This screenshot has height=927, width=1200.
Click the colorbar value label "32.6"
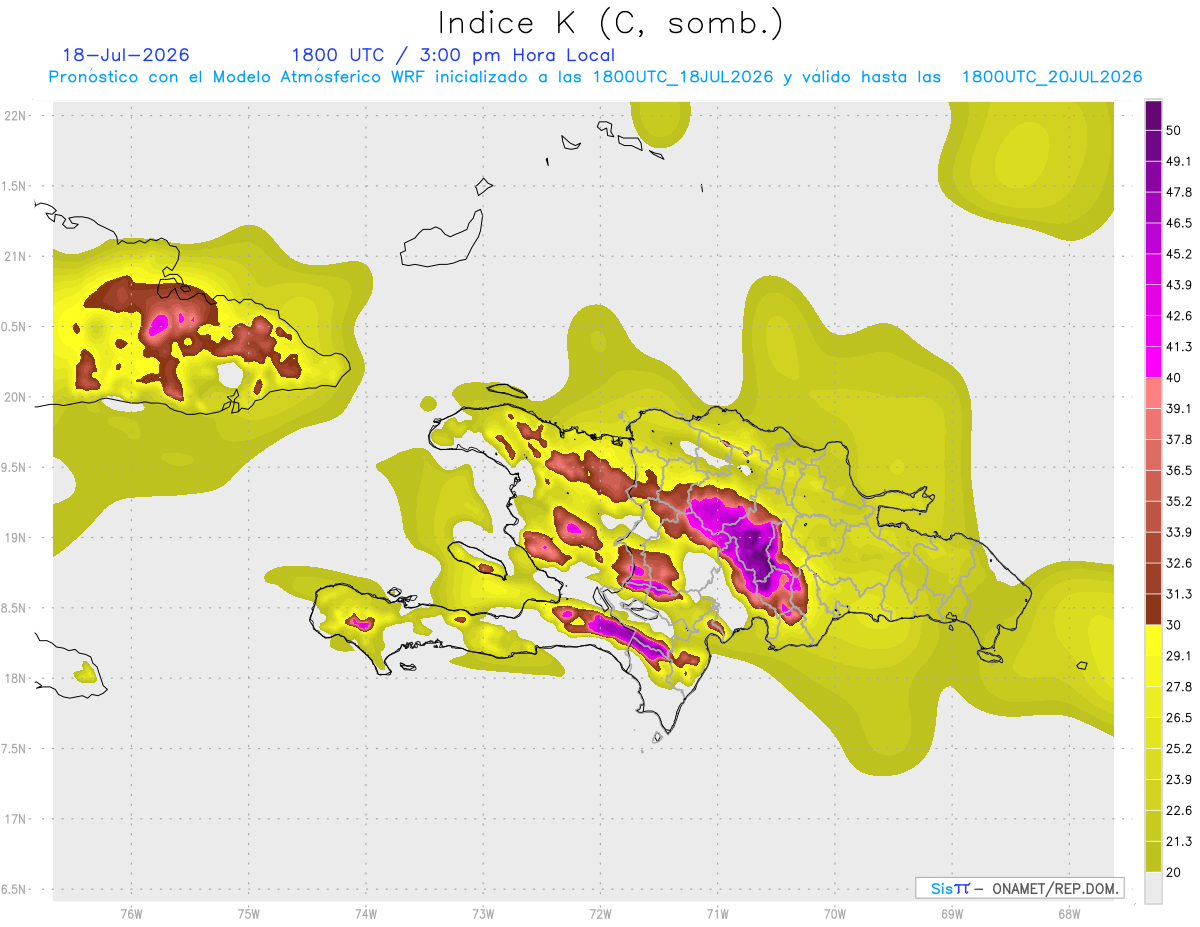[1178, 563]
